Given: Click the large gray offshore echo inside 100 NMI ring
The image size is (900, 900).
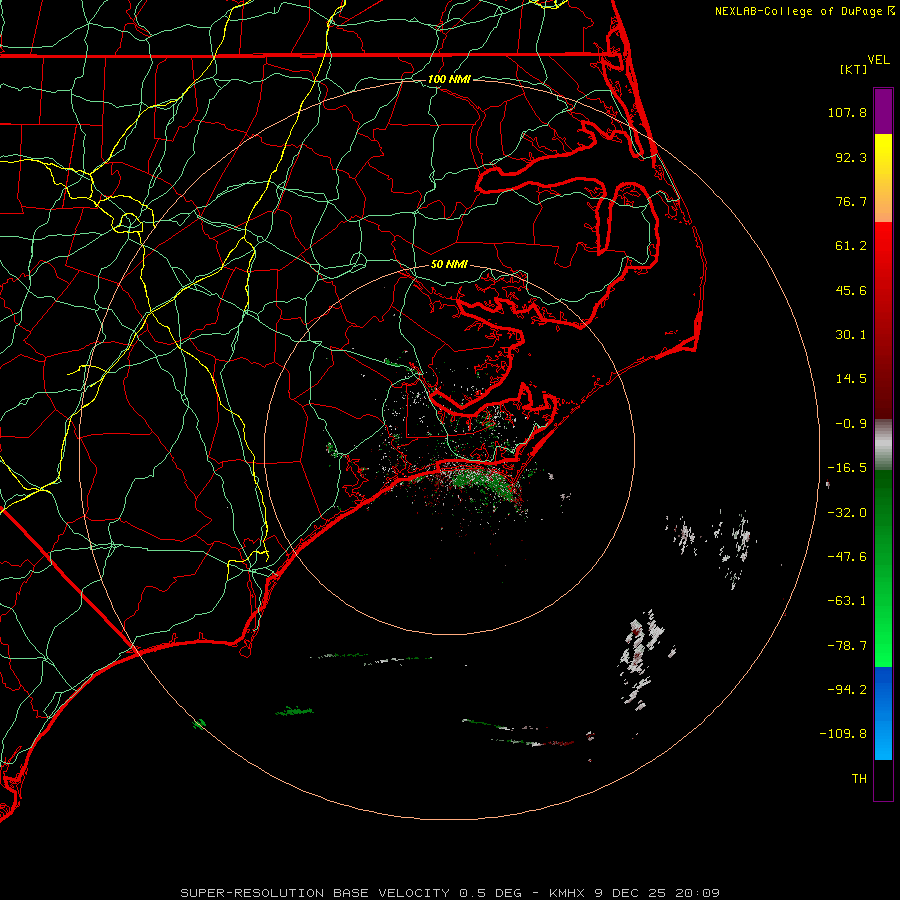Looking at the screenshot, I should click(640, 660).
